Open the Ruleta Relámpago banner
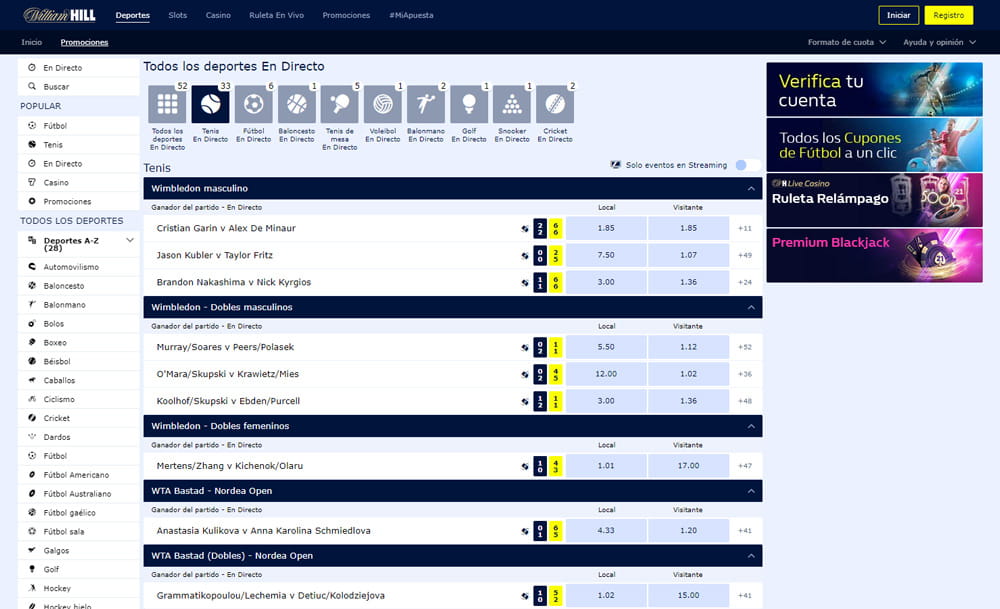 [x=874, y=200]
